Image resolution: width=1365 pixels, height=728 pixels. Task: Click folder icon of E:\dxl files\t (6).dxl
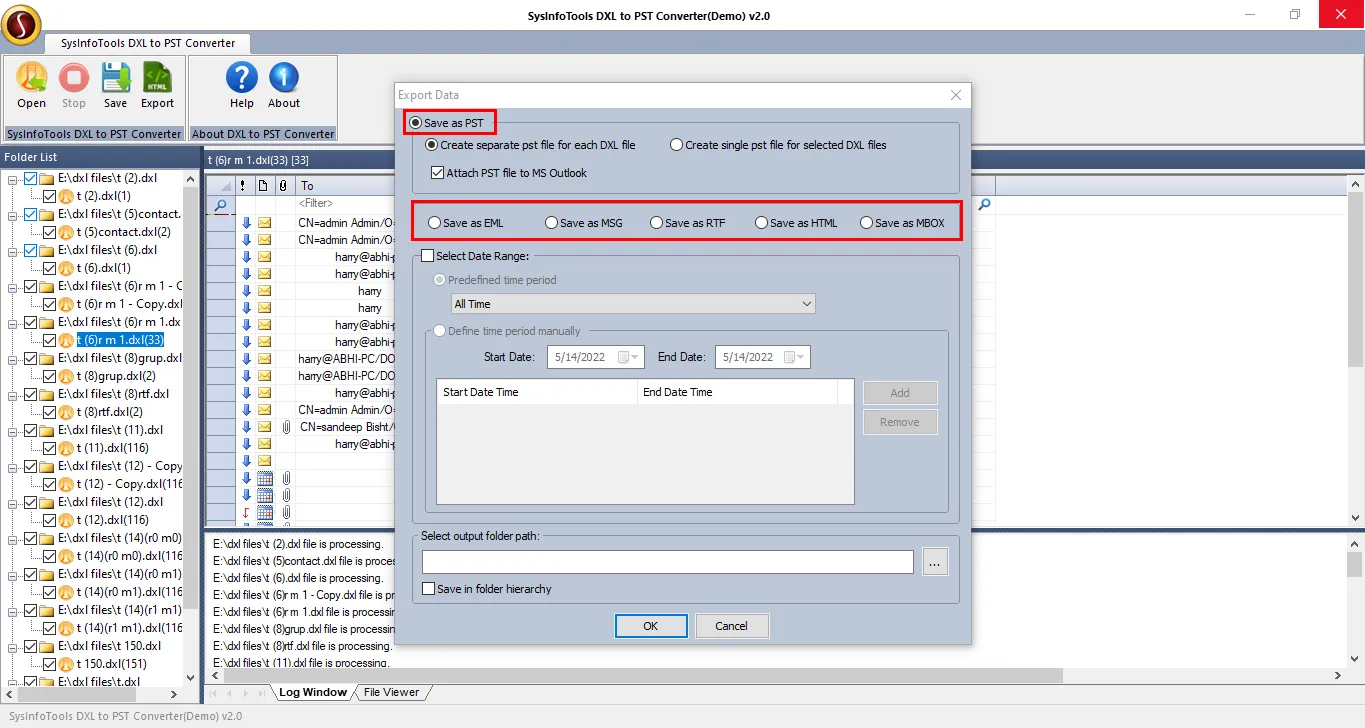pyautogui.click(x=47, y=250)
